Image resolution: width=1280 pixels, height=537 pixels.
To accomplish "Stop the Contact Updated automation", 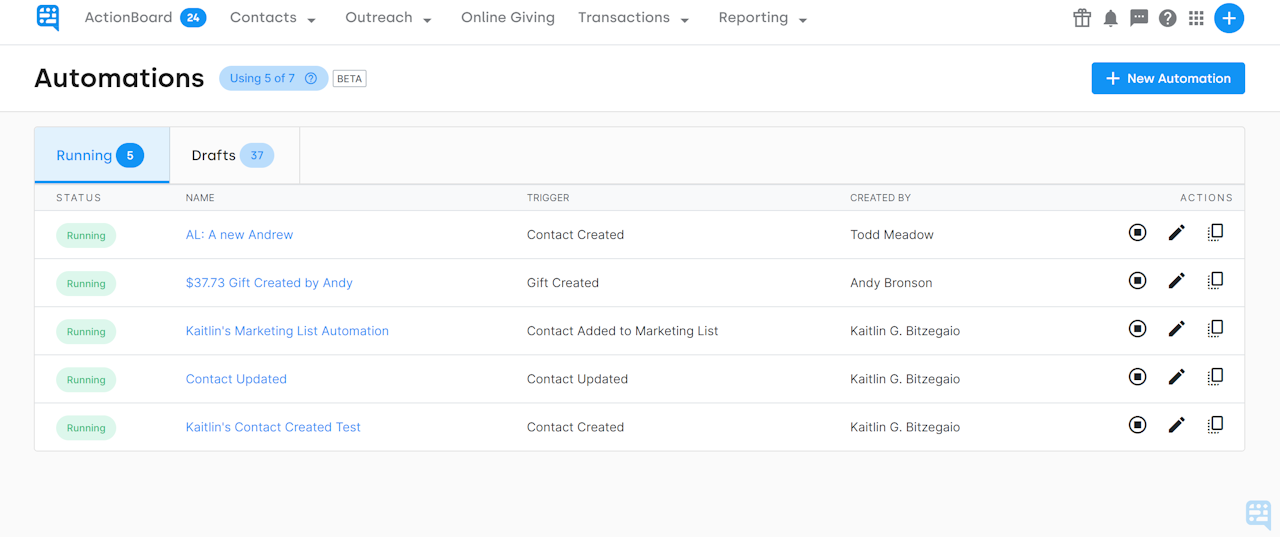I will [1137, 377].
